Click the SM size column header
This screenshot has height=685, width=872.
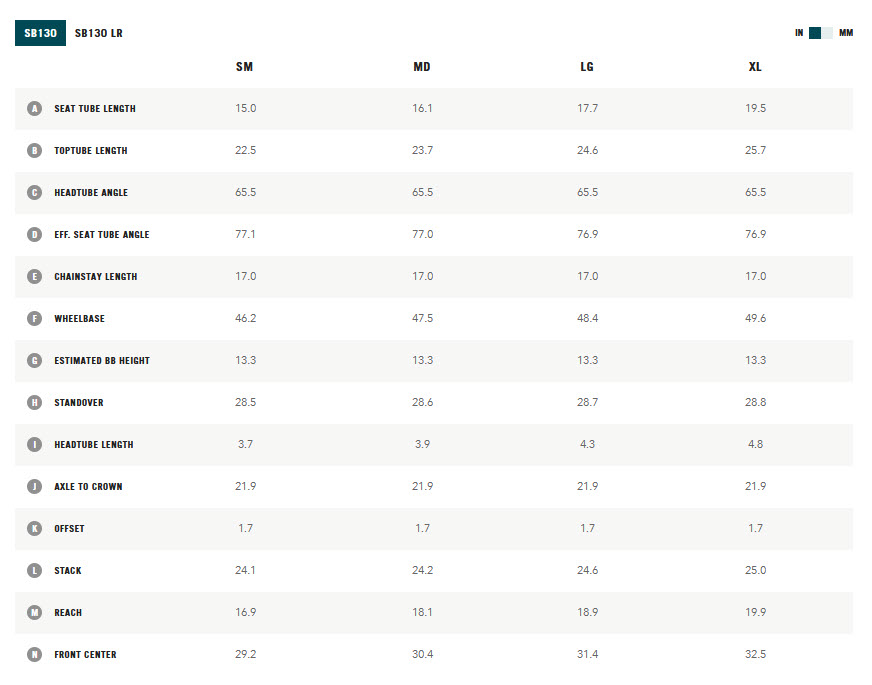point(244,67)
